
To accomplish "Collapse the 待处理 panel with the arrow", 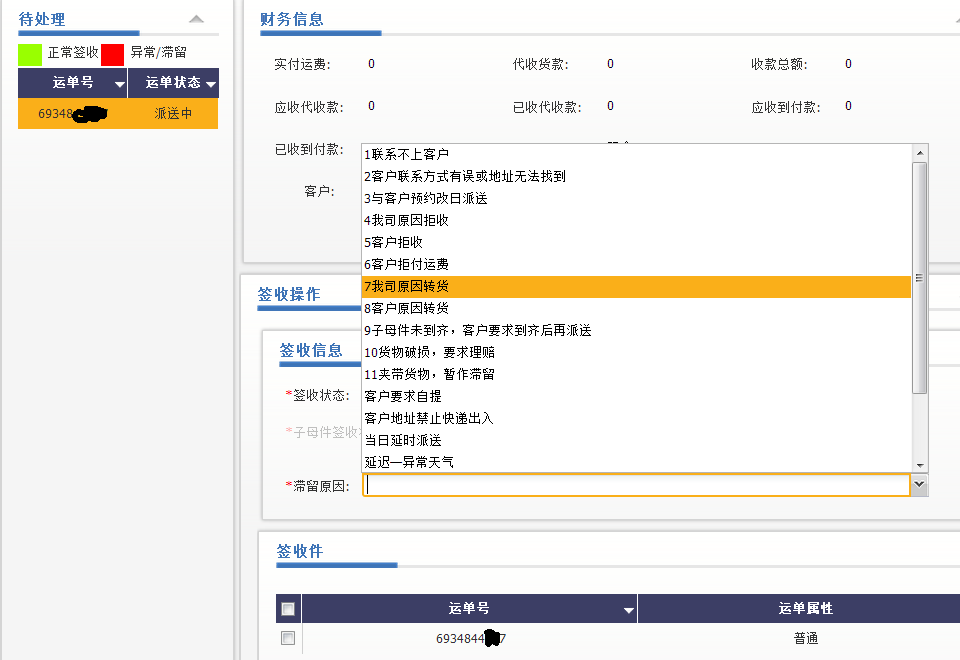I will [x=197, y=19].
